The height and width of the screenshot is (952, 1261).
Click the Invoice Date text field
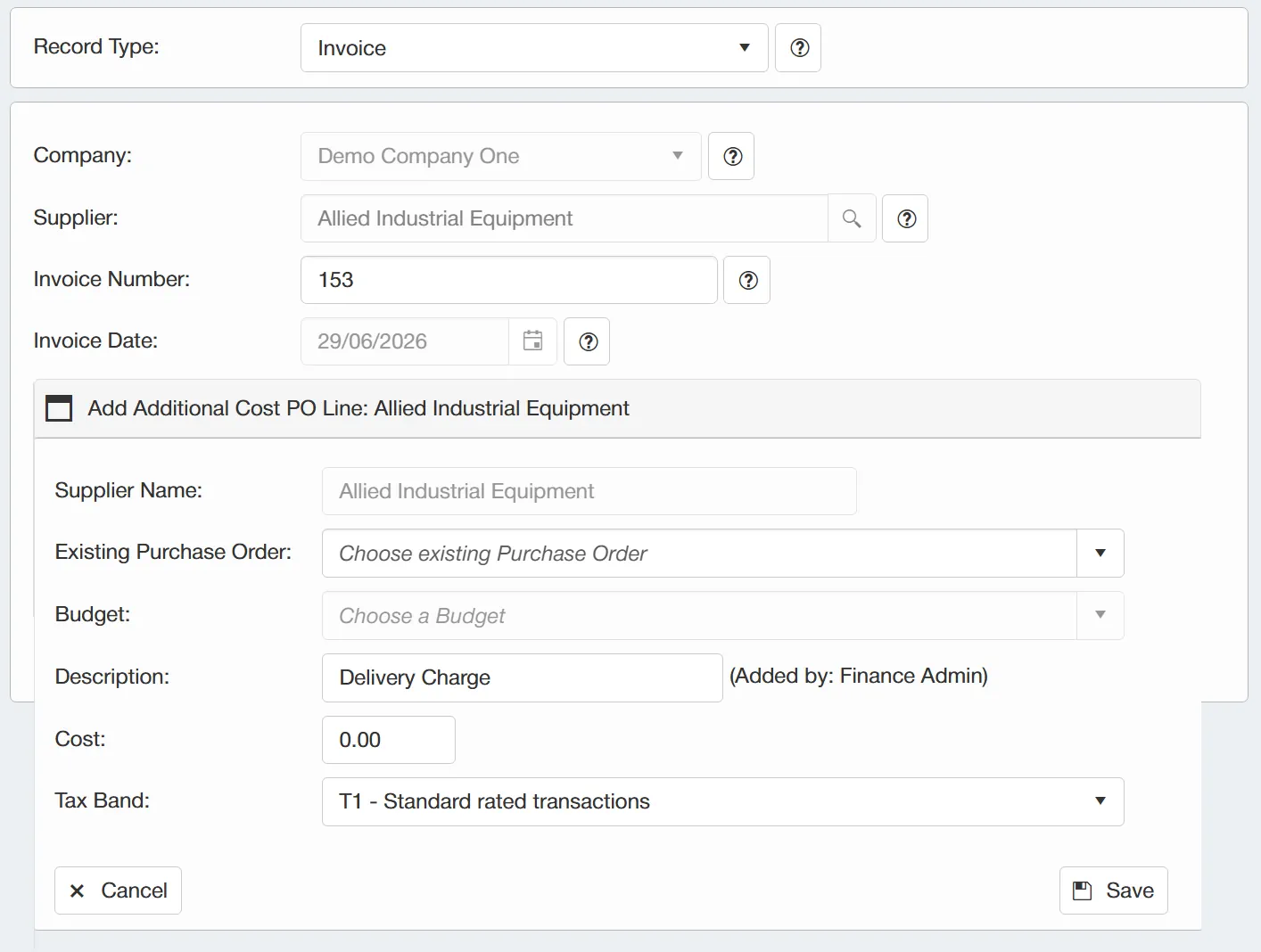[x=405, y=341]
